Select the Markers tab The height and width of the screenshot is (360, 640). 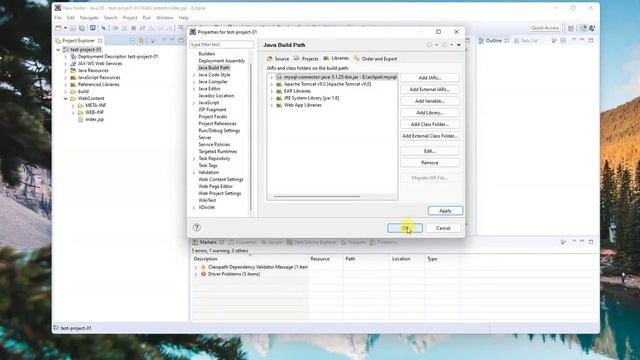point(208,242)
